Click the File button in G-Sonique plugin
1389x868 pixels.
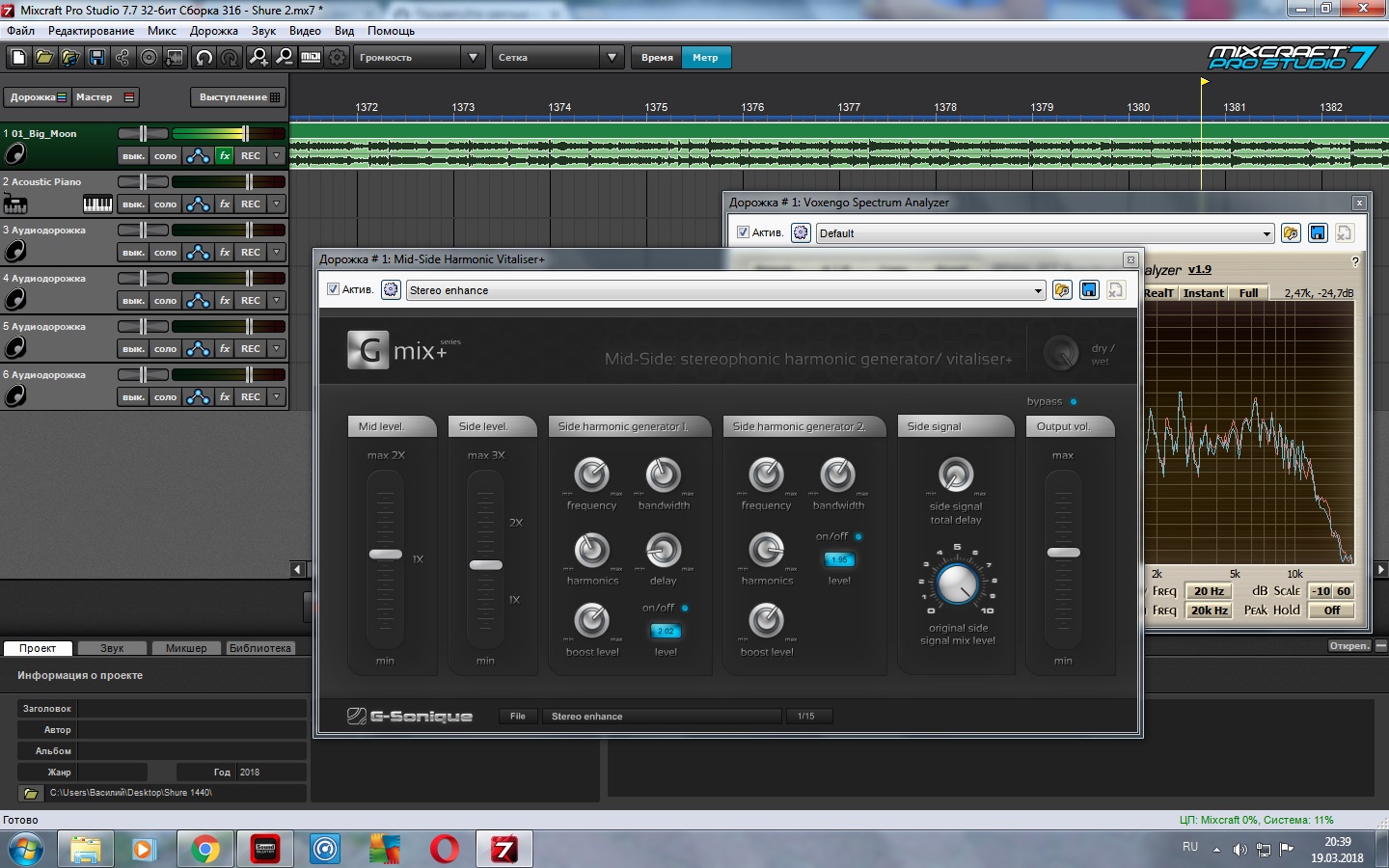point(518,716)
